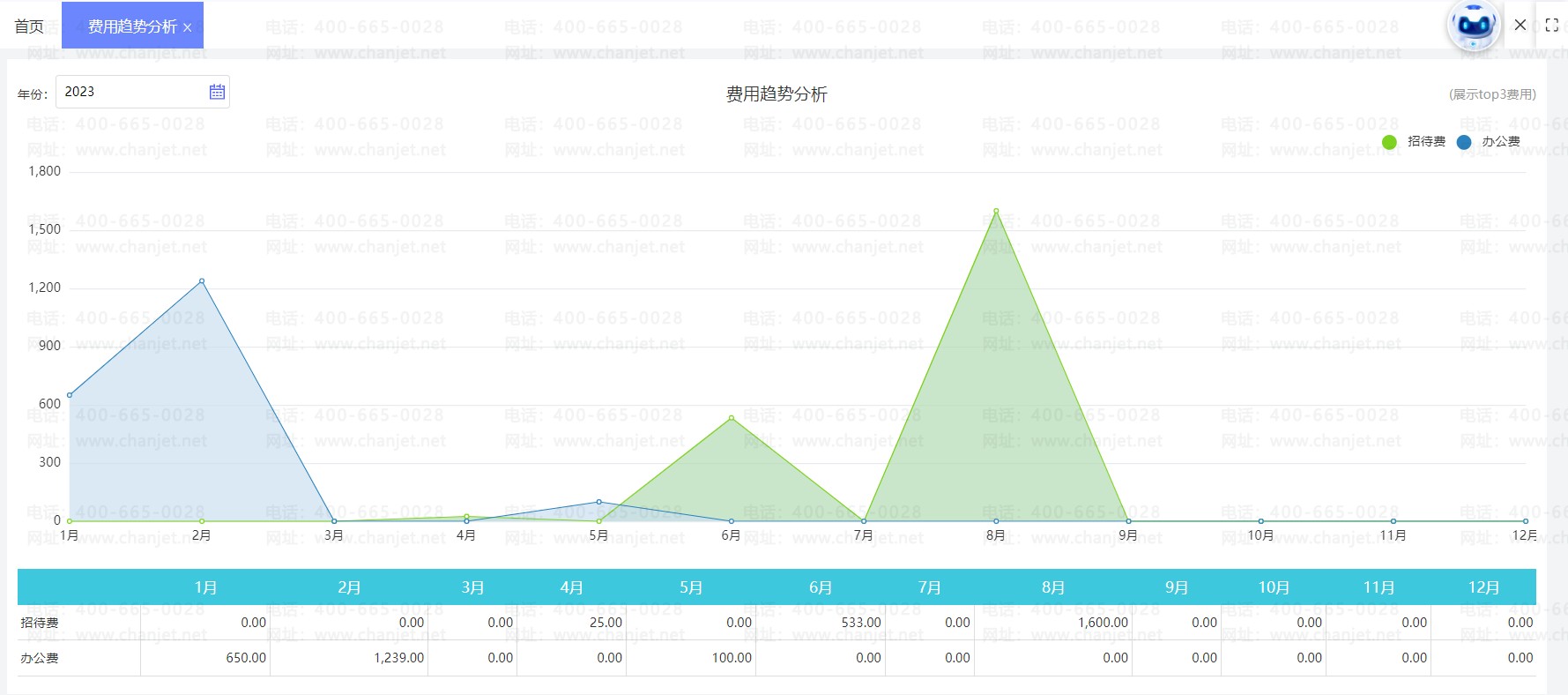Image resolution: width=1568 pixels, height=695 pixels.
Task: Select the 7月 table column header
Action: (930, 587)
